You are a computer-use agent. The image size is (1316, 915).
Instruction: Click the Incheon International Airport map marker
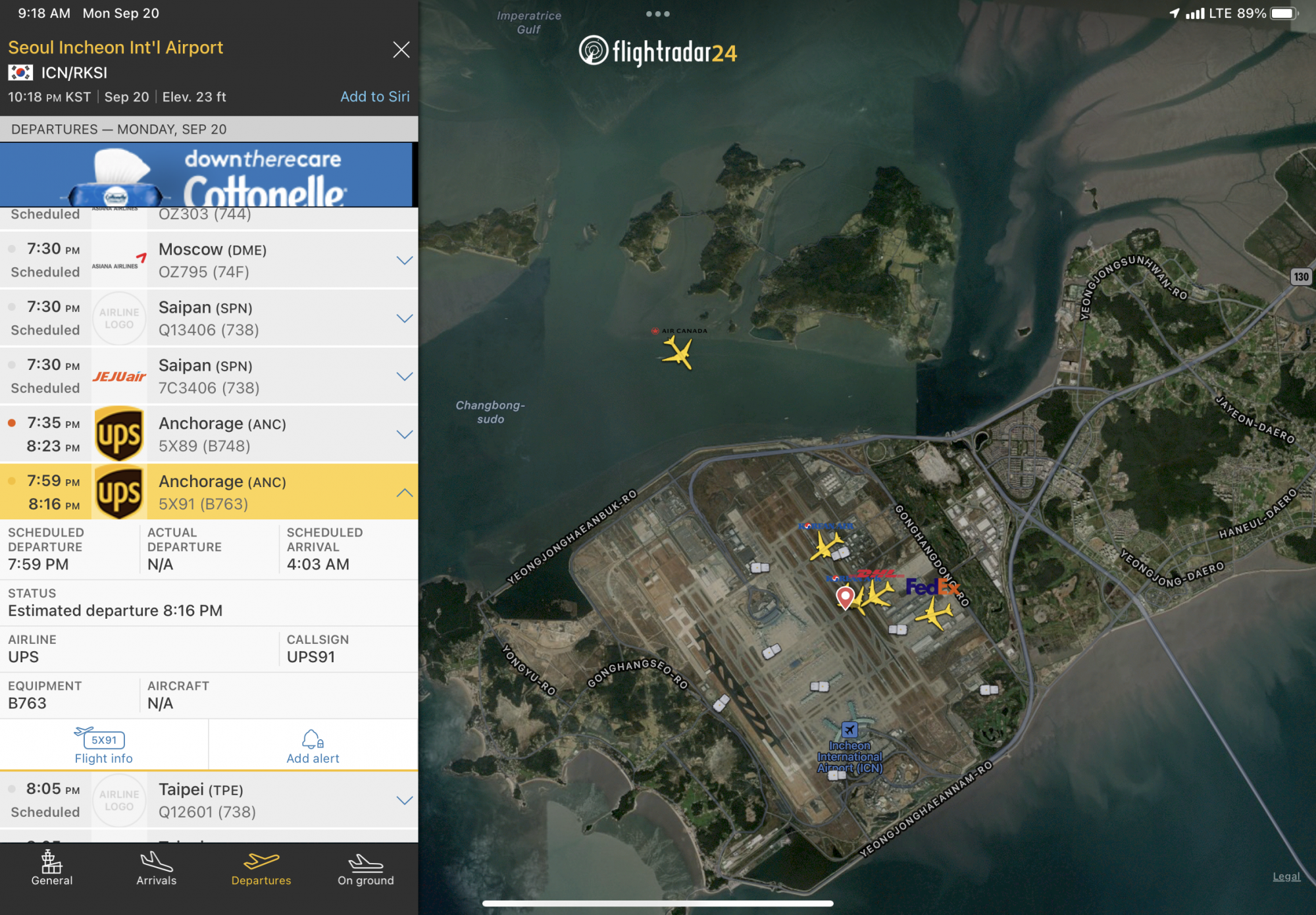[849, 729]
